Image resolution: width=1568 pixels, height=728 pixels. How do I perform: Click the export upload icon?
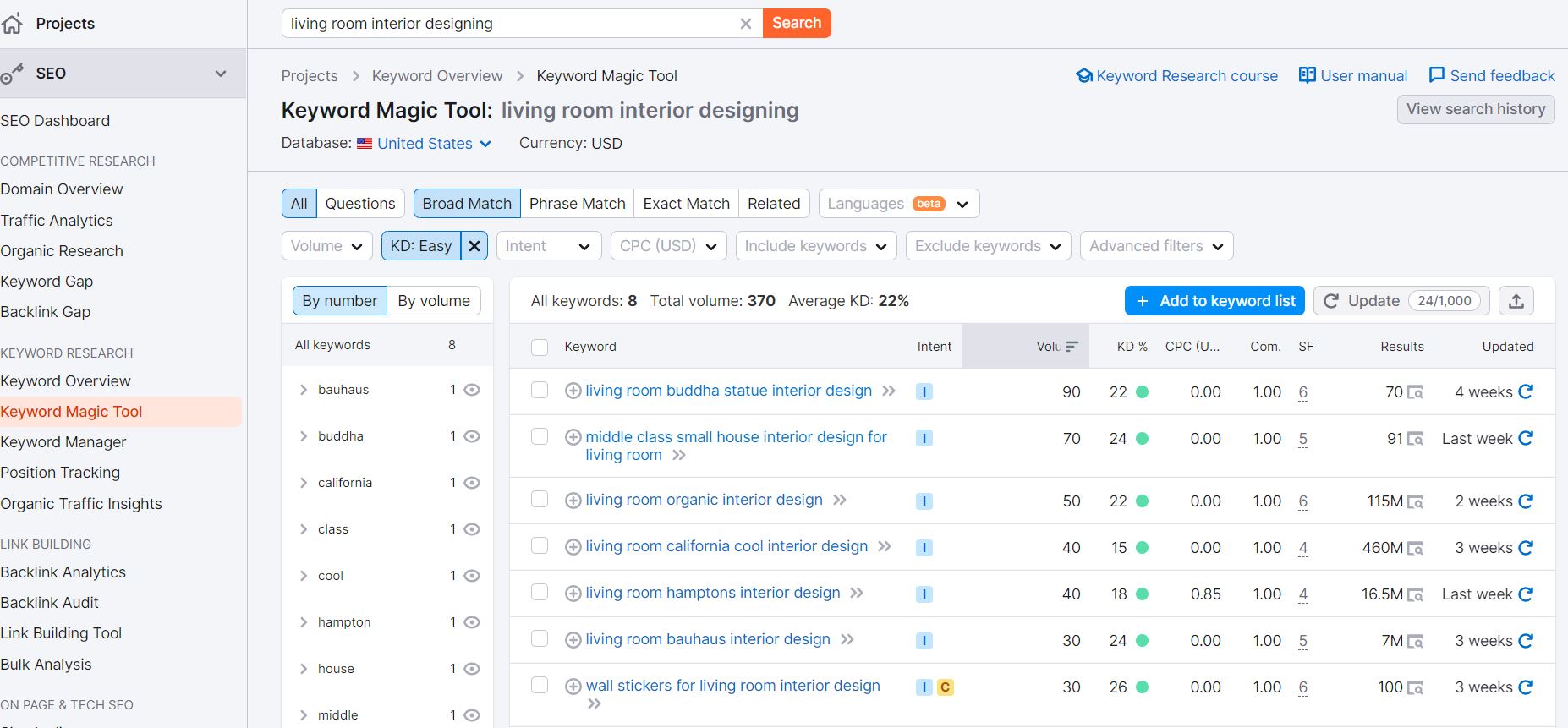pos(1516,301)
